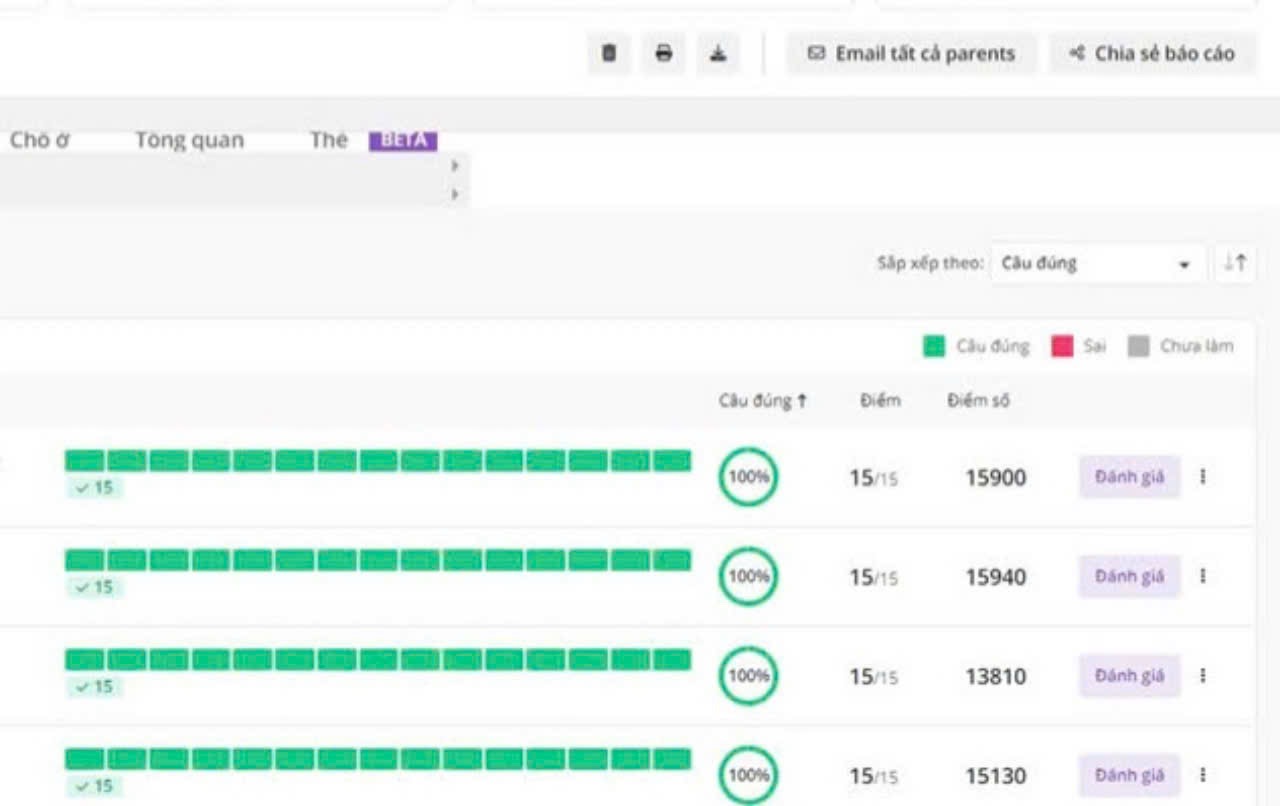
Task: Open three-dot menu for score 15940 row
Action: (1202, 576)
